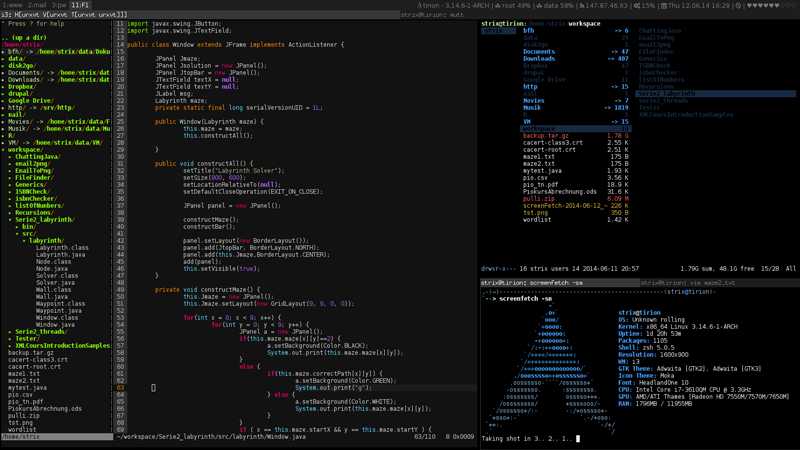Select cacert-class3.crt in ranger pane
This screenshot has width=800, height=450.
coord(576,143)
